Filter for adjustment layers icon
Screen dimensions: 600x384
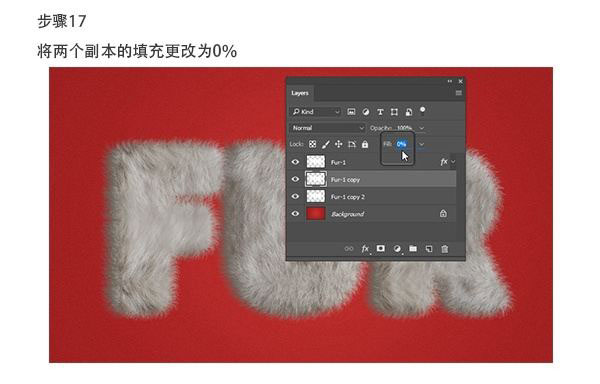coord(366,112)
